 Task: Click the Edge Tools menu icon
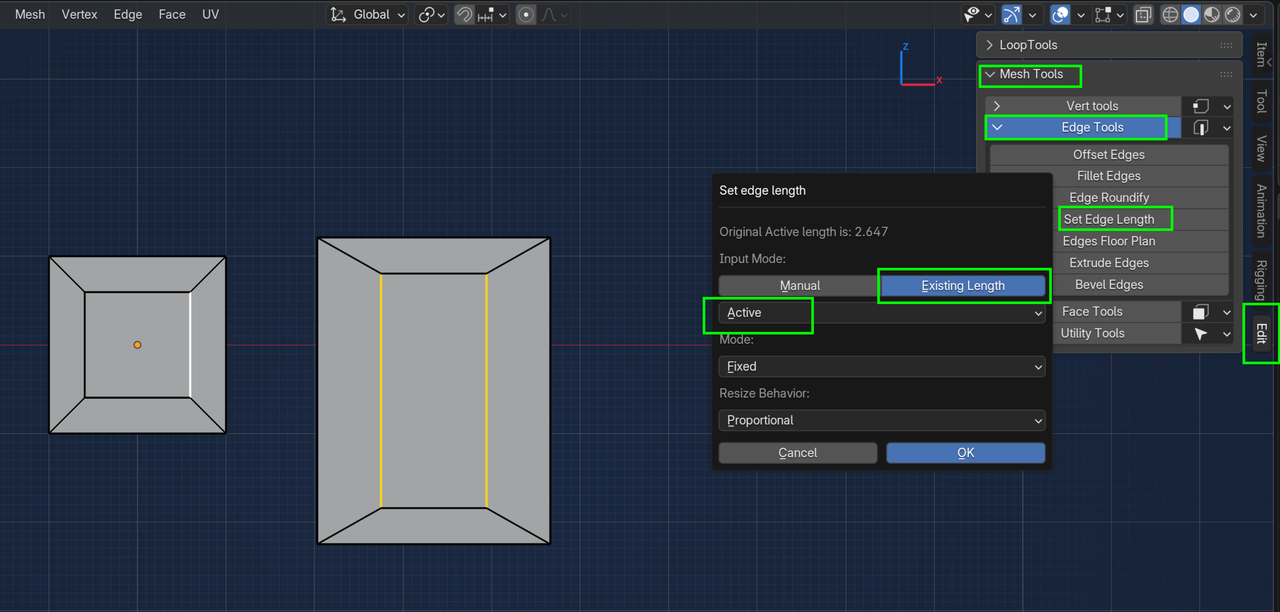(1201, 128)
